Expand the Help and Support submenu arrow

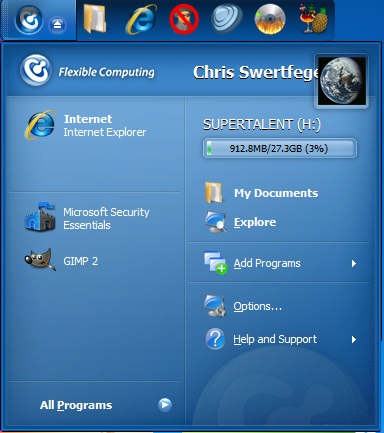click(x=354, y=339)
